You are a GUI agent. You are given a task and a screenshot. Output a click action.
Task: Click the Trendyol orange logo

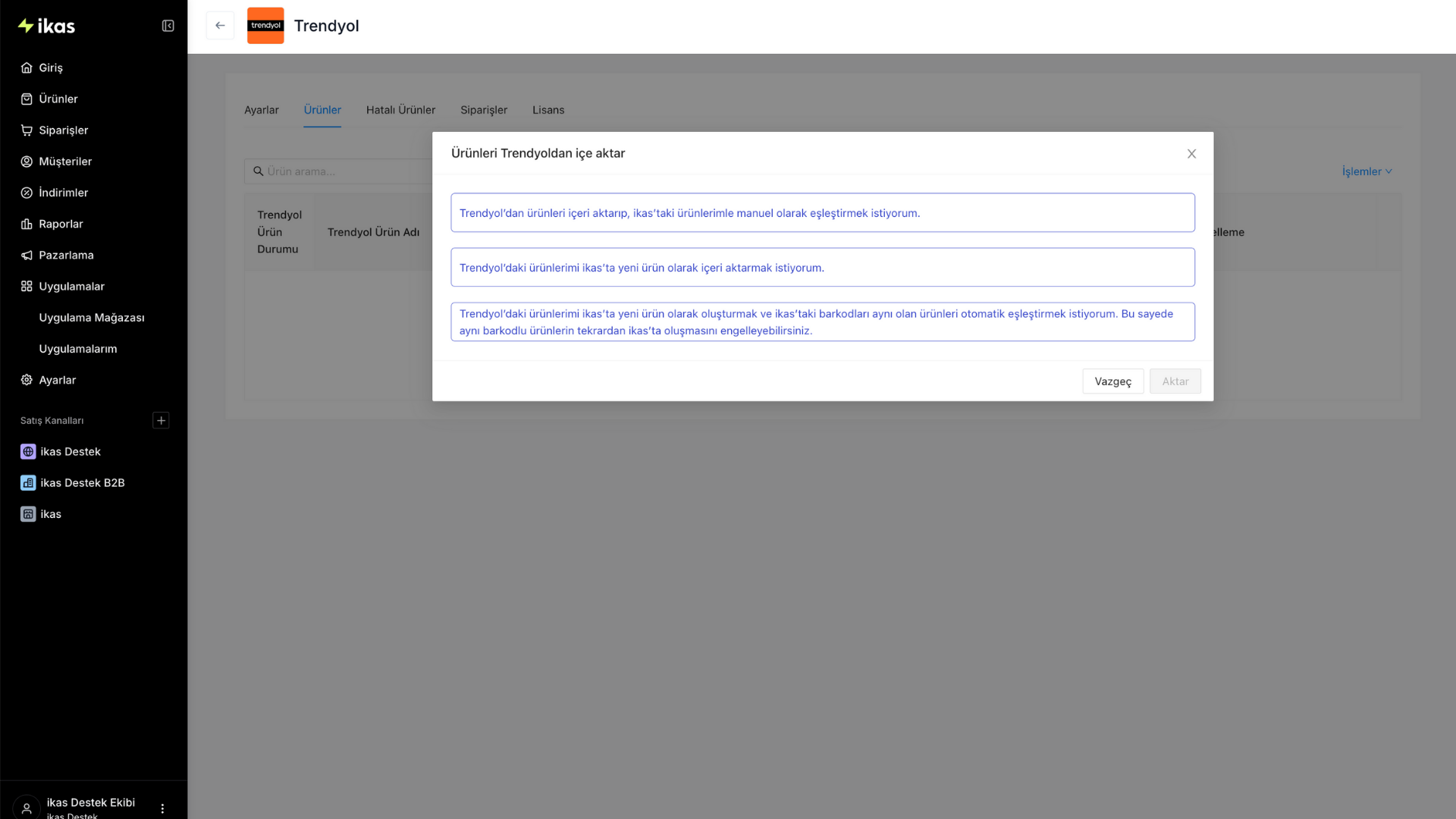coord(265,25)
